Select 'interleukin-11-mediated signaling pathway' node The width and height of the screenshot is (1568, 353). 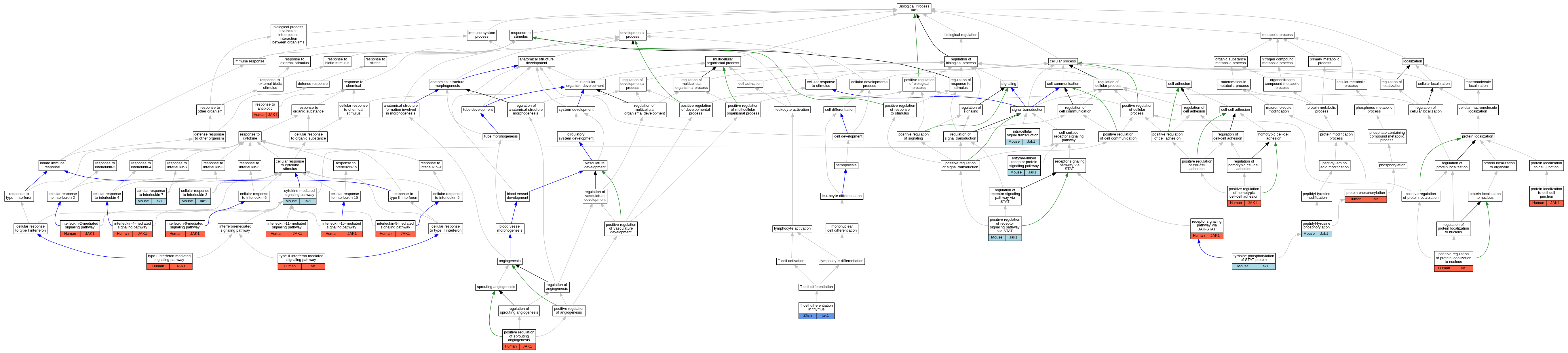tap(287, 229)
